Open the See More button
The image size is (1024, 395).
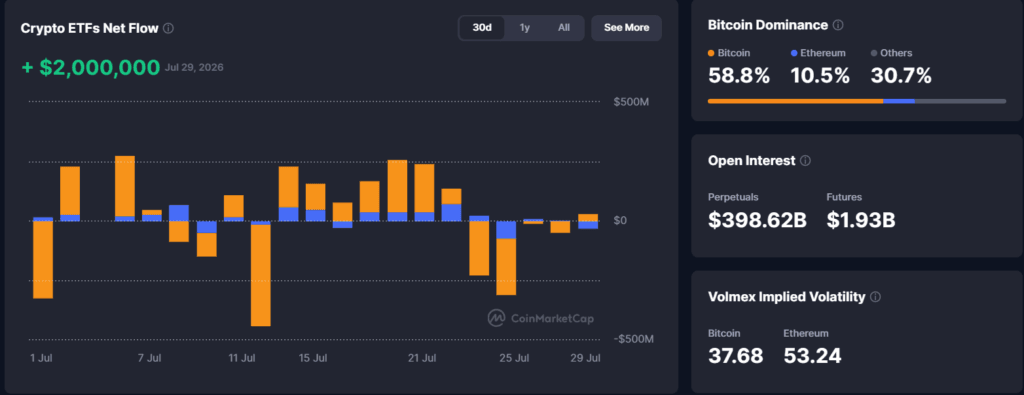pos(626,28)
